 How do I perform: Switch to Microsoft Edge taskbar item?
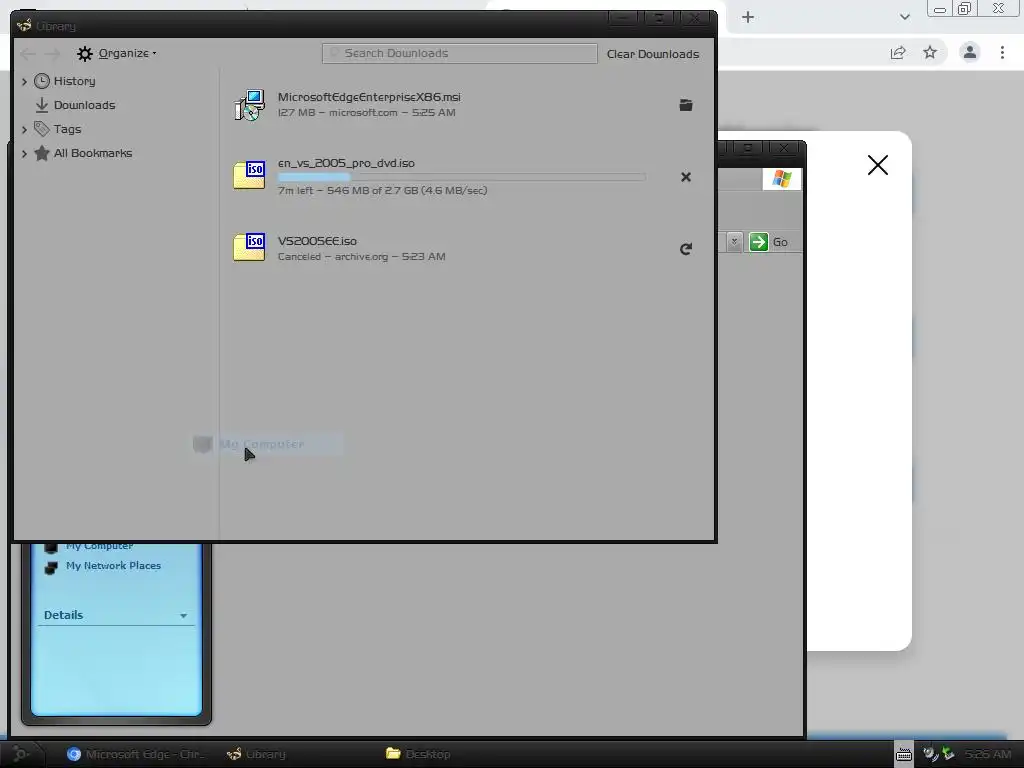[x=136, y=754]
